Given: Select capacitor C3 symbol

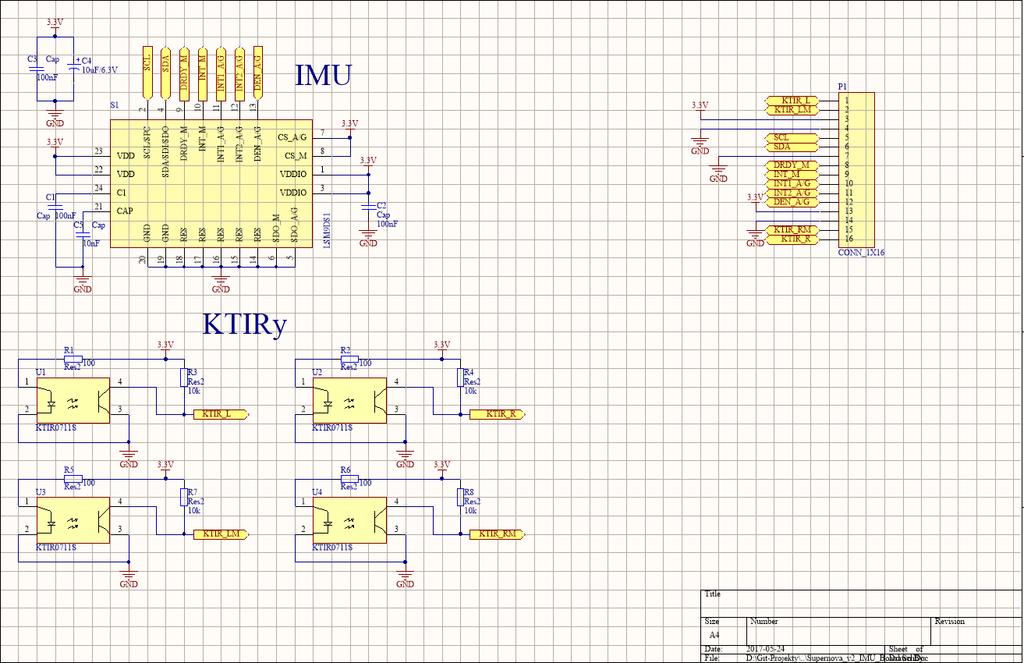Looking at the screenshot, I should [x=37, y=68].
